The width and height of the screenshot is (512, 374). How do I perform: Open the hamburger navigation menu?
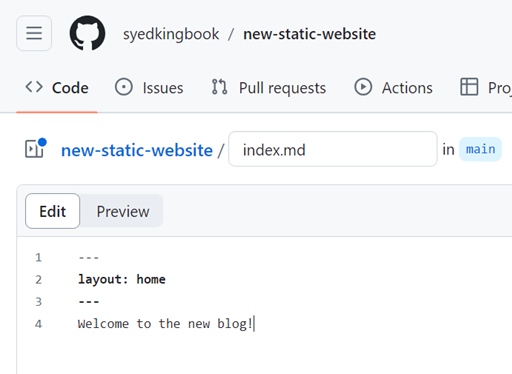click(34, 33)
